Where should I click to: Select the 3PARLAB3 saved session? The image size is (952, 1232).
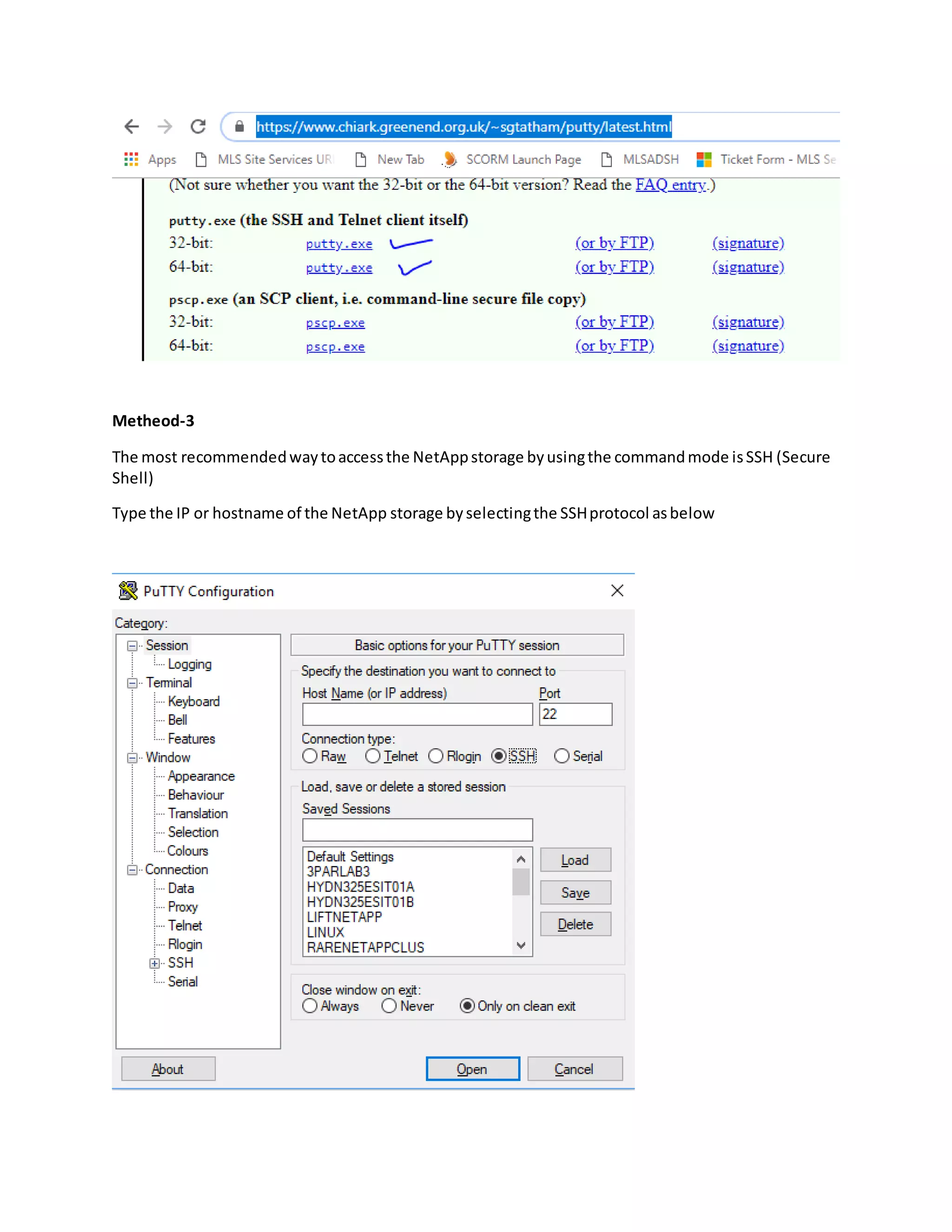point(338,872)
